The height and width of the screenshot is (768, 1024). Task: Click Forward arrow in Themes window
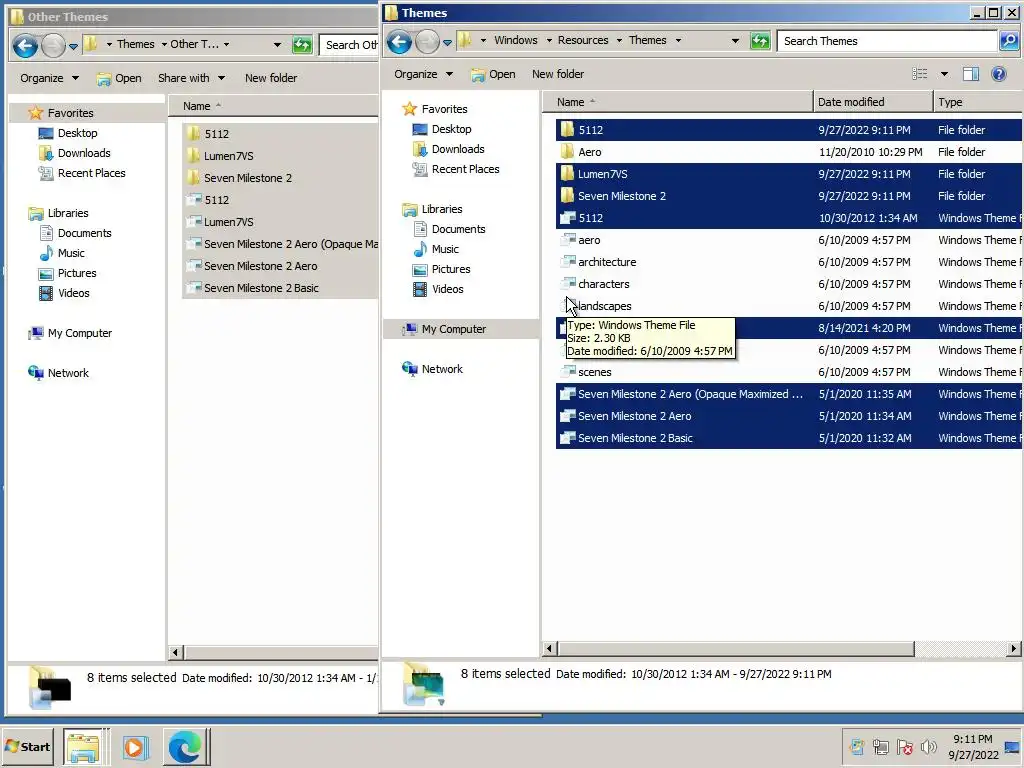(427, 42)
